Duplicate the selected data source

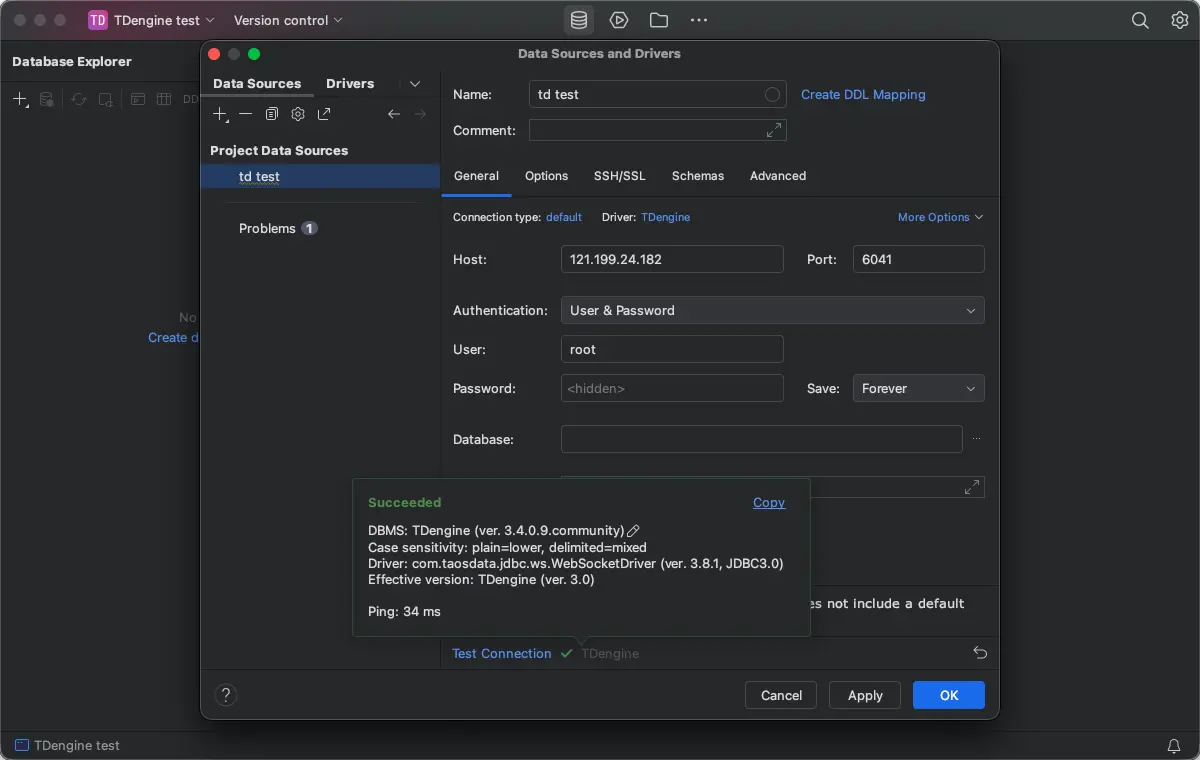coord(272,114)
